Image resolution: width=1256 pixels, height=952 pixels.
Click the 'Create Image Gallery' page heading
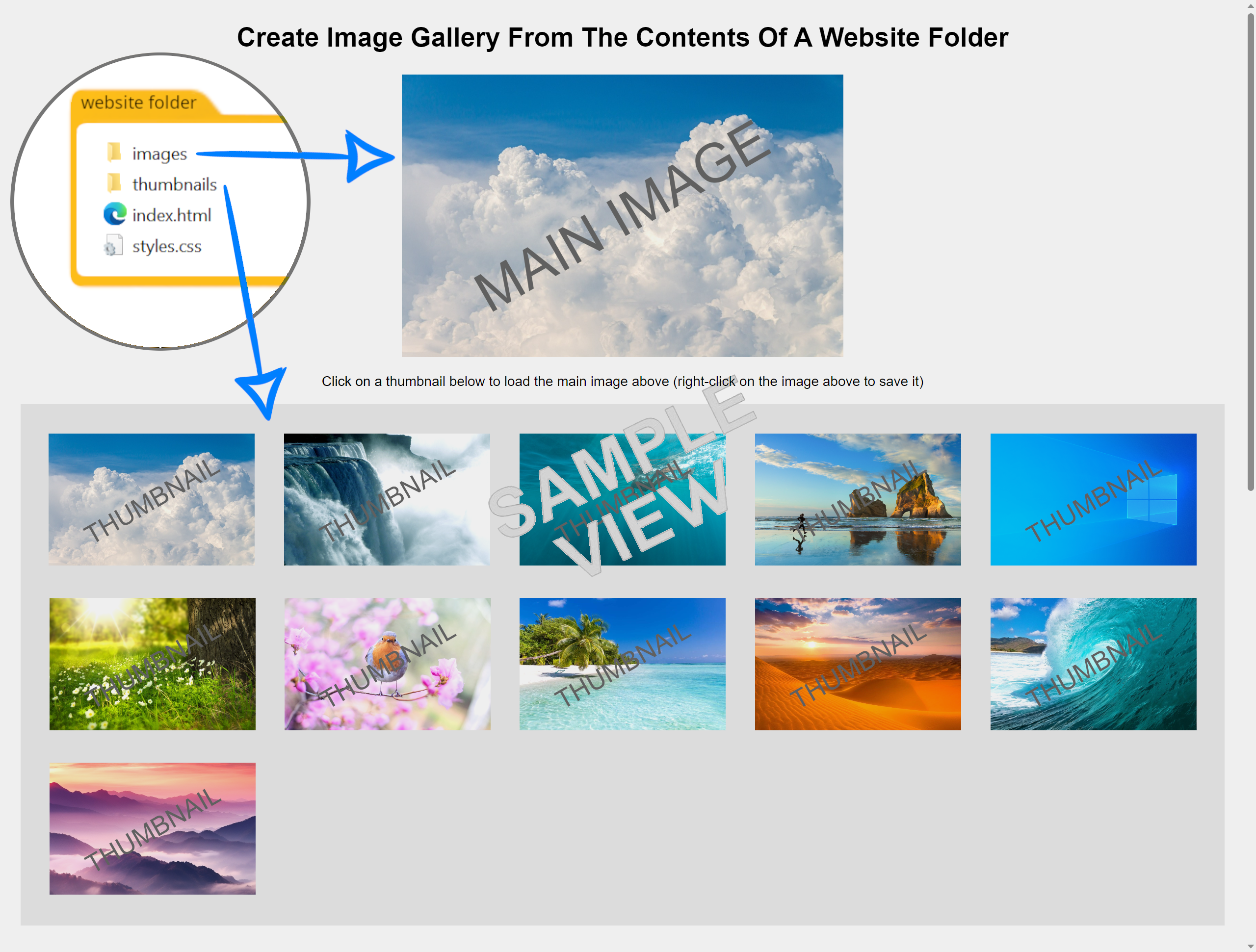(622, 37)
